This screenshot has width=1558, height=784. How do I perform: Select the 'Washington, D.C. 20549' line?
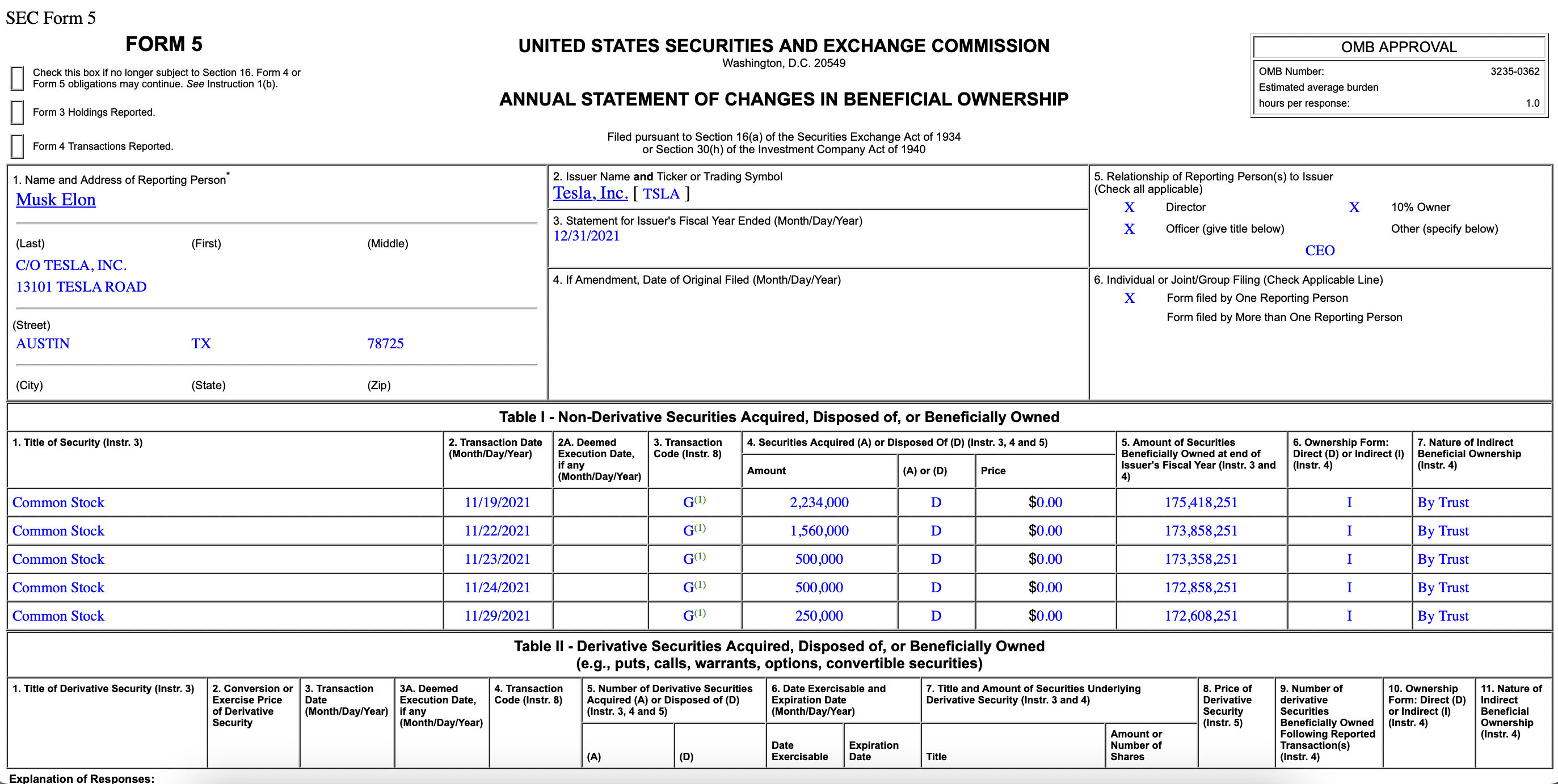[783, 64]
